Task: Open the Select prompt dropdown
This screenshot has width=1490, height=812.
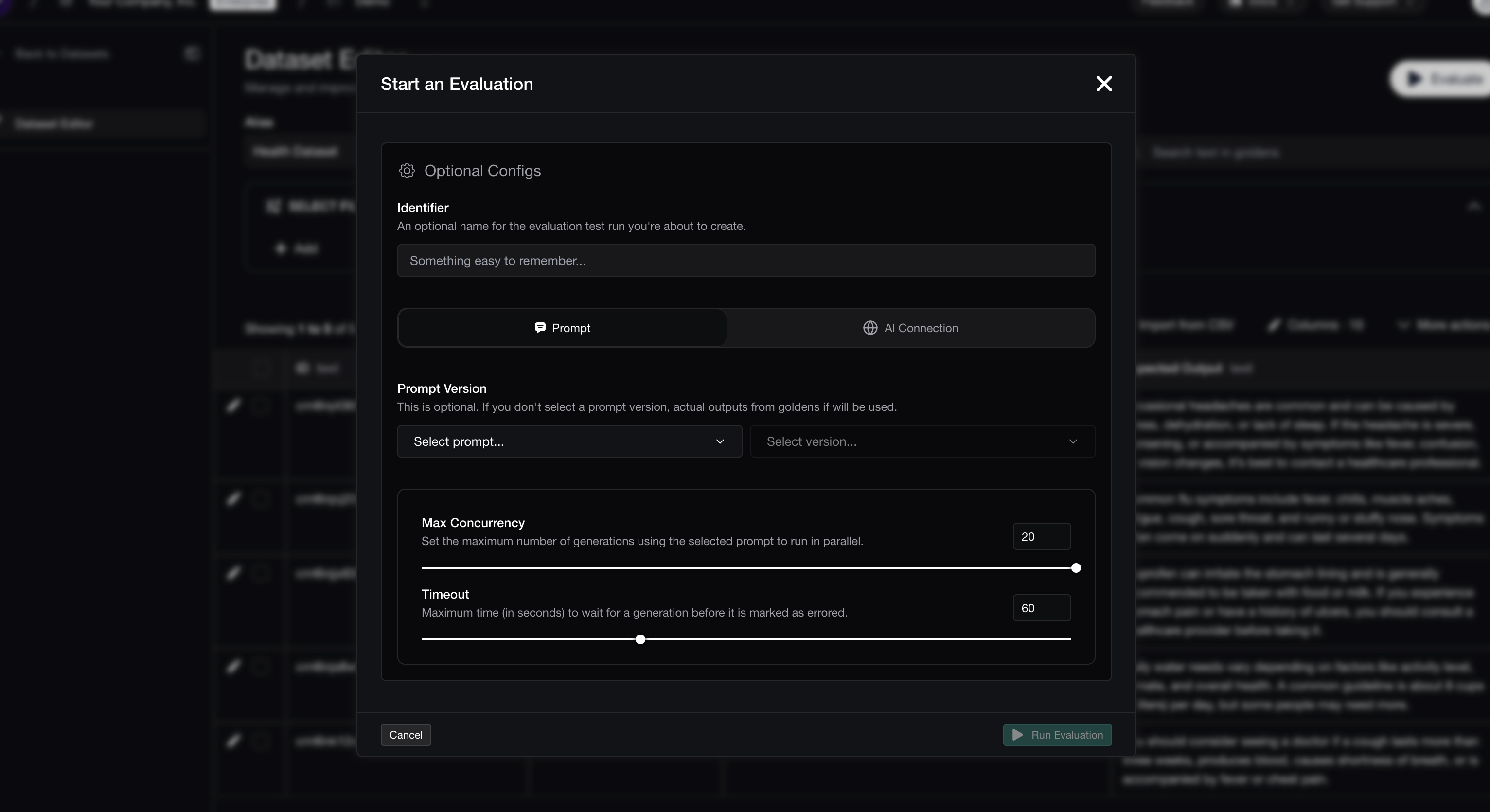Action: [569, 441]
